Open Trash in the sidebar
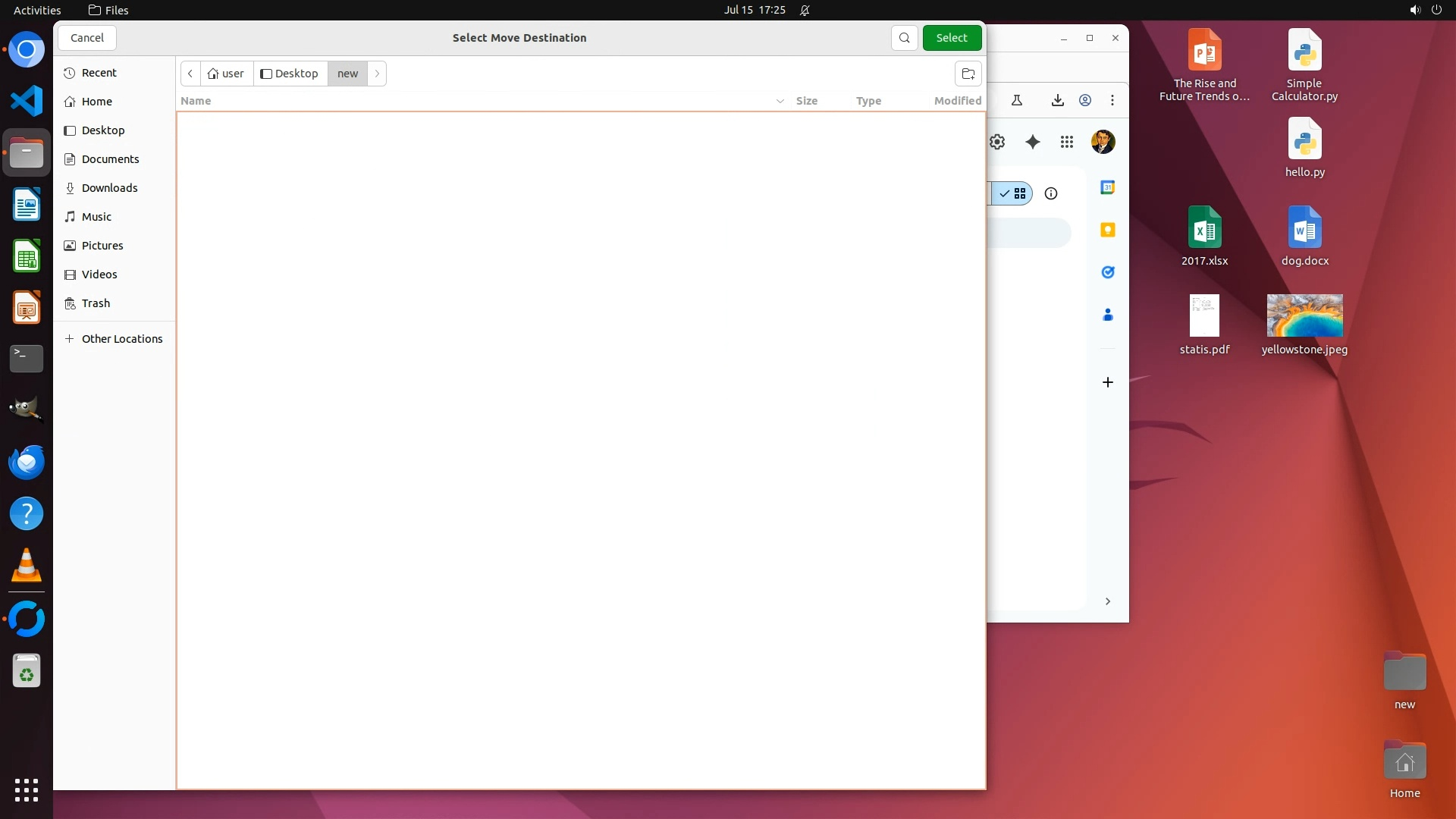Screen dimensions: 1456x819 96,303
